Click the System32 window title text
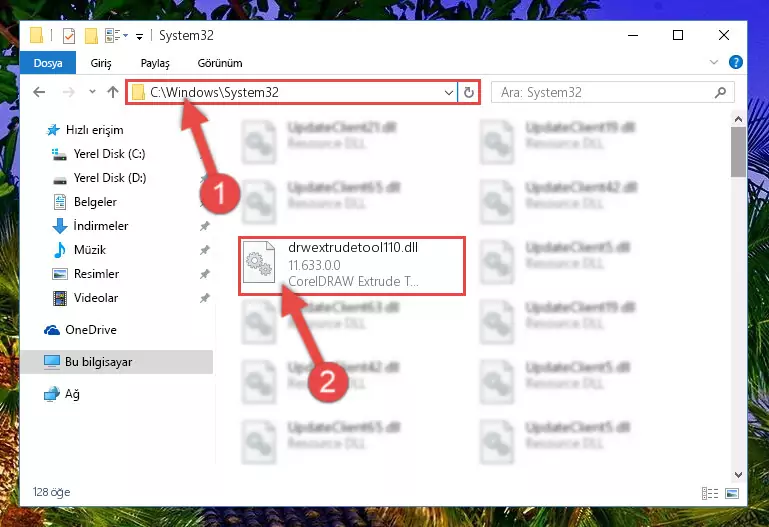Image resolution: width=769 pixels, height=527 pixels. click(186, 36)
